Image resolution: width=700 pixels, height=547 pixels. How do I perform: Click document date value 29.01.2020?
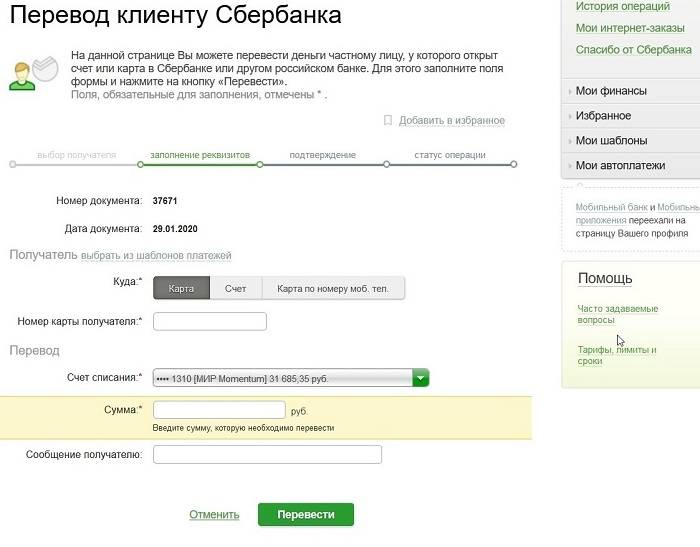point(175,229)
